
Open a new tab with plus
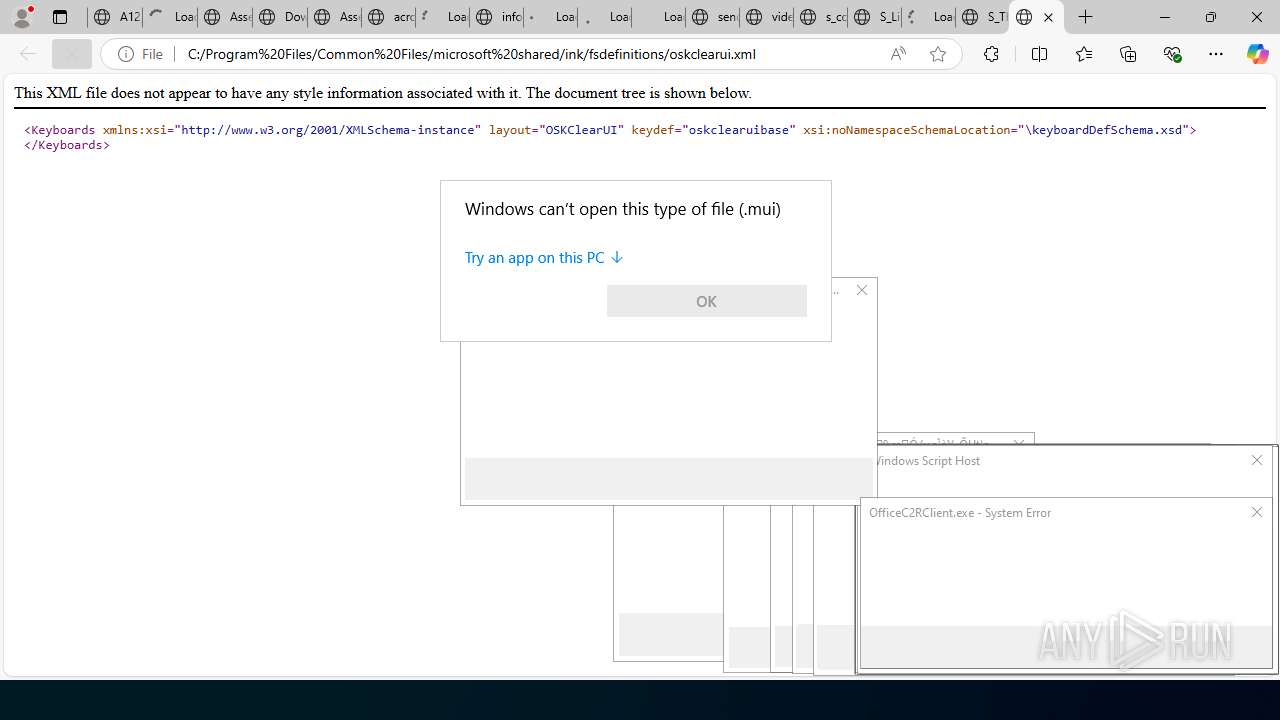[1085, 17]
